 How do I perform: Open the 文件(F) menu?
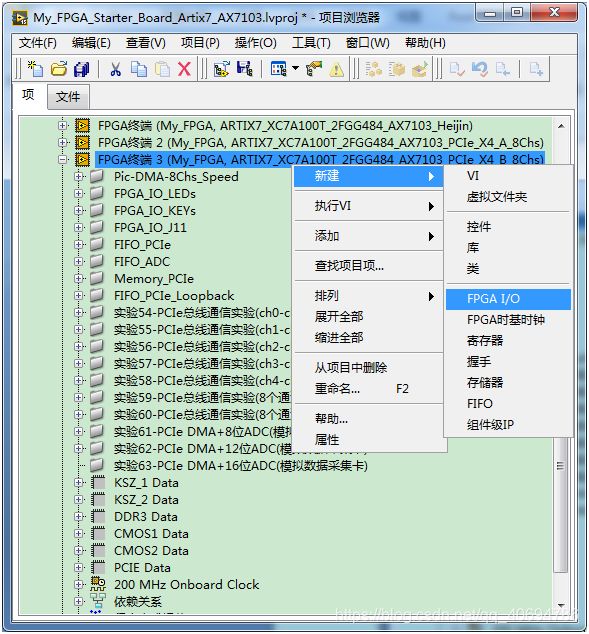[38, 43]
